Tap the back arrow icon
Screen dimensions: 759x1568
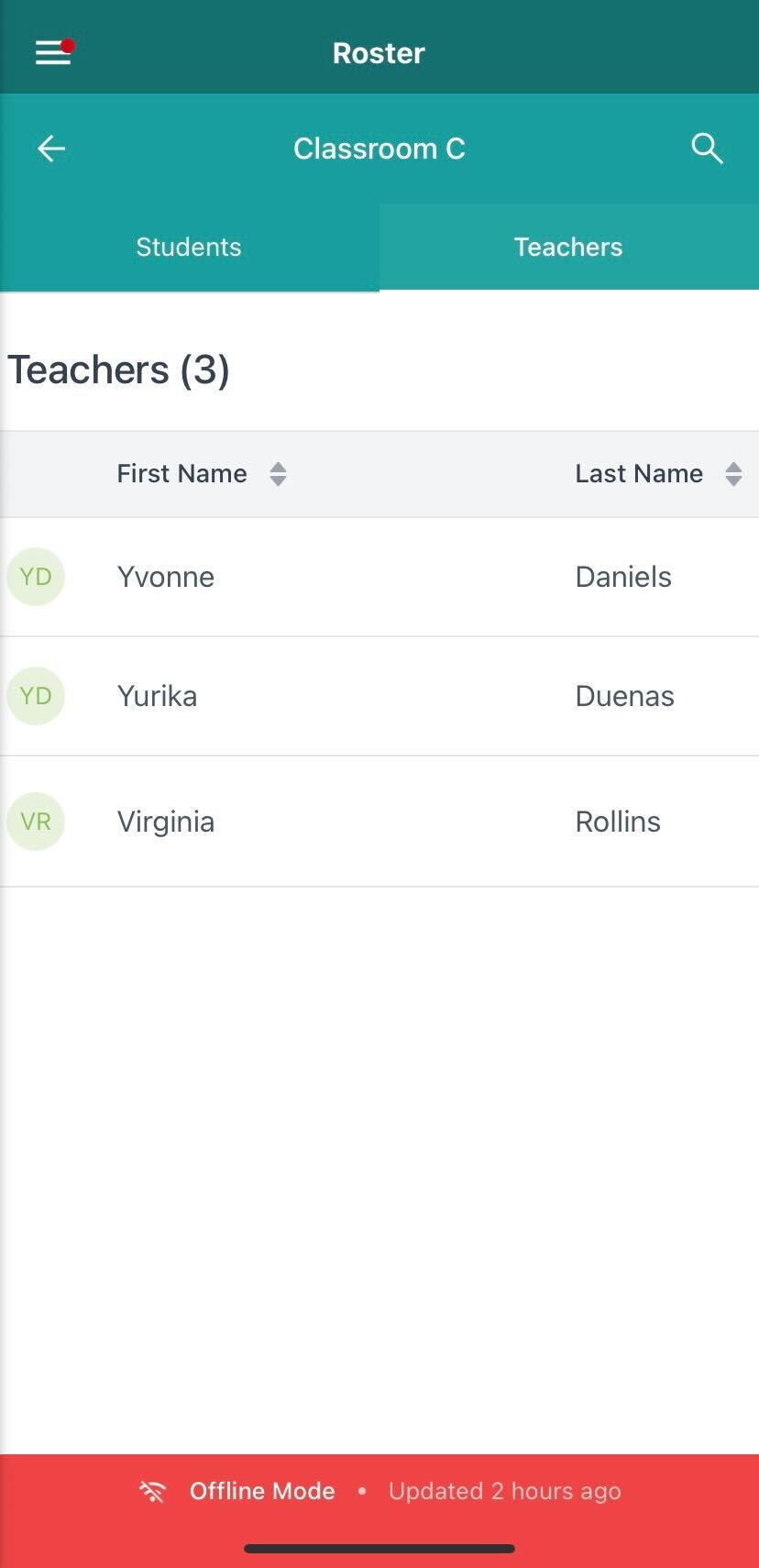point(51,149)
